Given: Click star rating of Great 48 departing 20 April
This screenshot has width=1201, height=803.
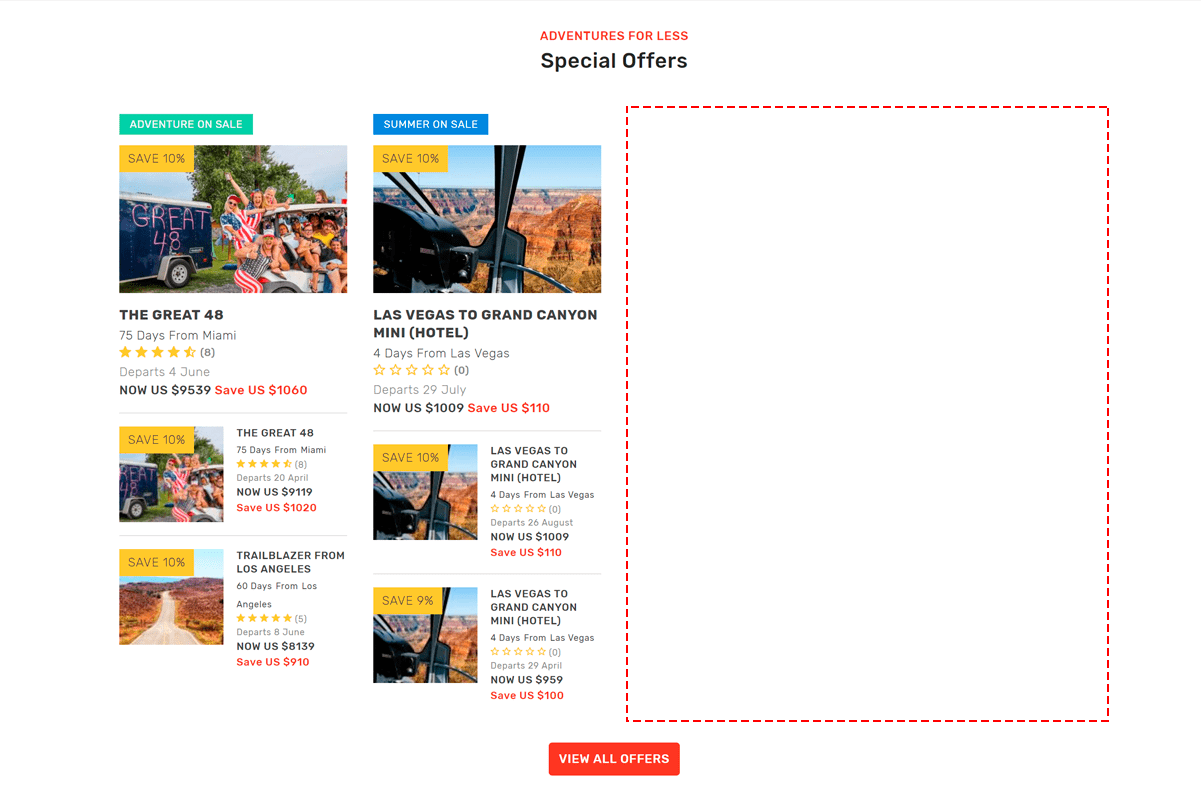Looking at the screenshot, I should tap(264, 464).
